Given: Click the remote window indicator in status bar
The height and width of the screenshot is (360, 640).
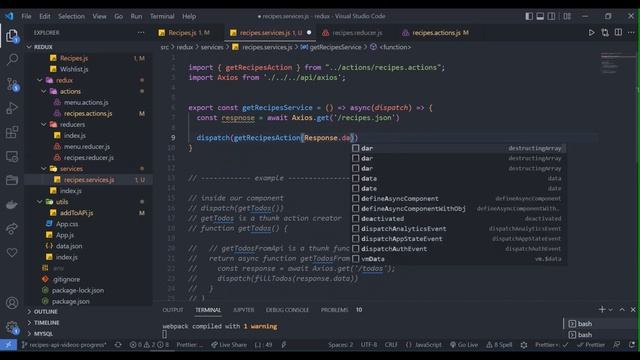Looking at the screenshot, I should point(8,345).
